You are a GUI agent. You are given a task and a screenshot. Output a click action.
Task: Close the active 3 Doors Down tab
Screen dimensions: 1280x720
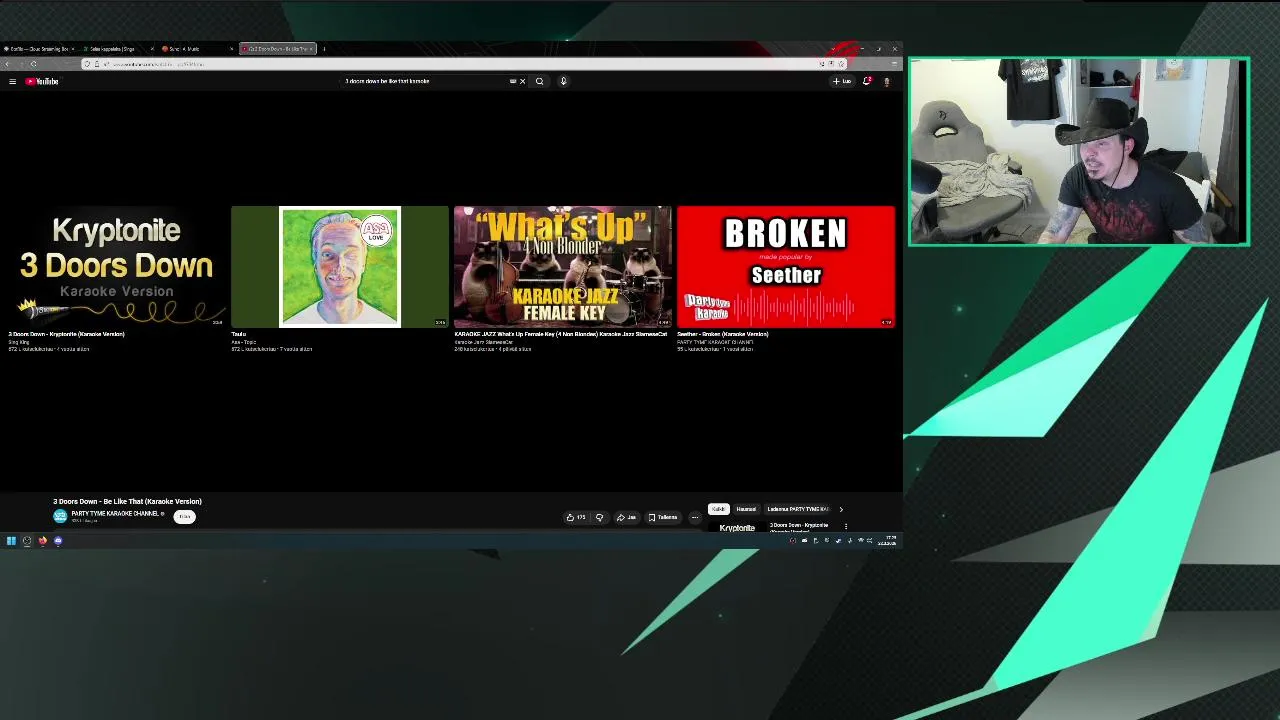coord(312,49)
